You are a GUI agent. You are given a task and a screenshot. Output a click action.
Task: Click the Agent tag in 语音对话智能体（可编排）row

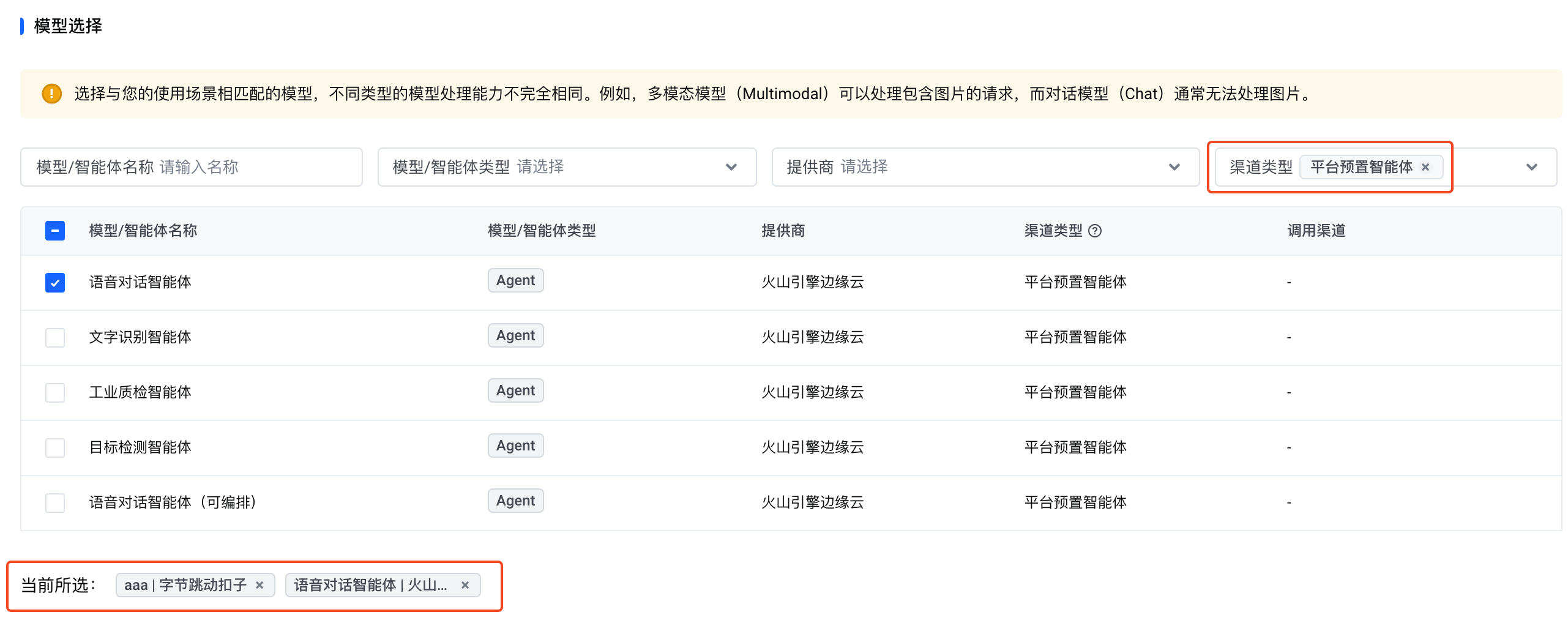(515, 501)
